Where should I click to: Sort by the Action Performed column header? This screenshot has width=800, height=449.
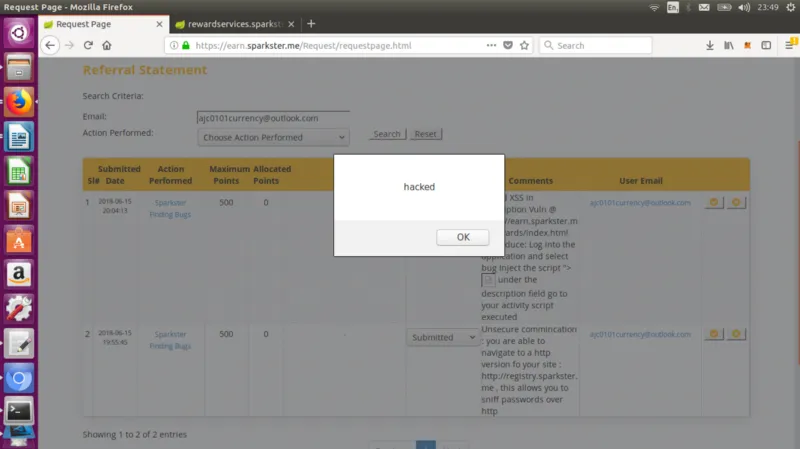coord(170,174)
